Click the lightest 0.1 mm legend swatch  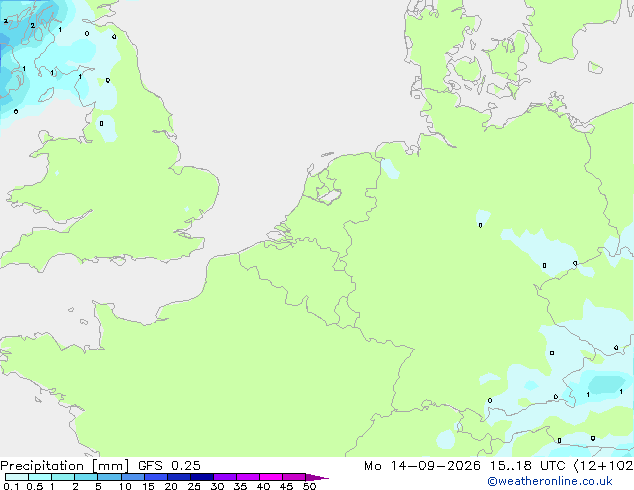pos(17,477)
